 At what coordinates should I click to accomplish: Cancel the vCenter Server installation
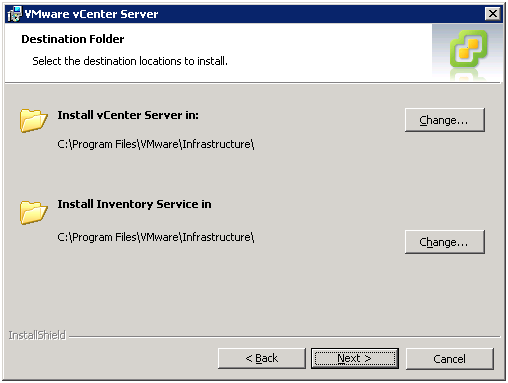pyautogui.click(x=450, y=359)
